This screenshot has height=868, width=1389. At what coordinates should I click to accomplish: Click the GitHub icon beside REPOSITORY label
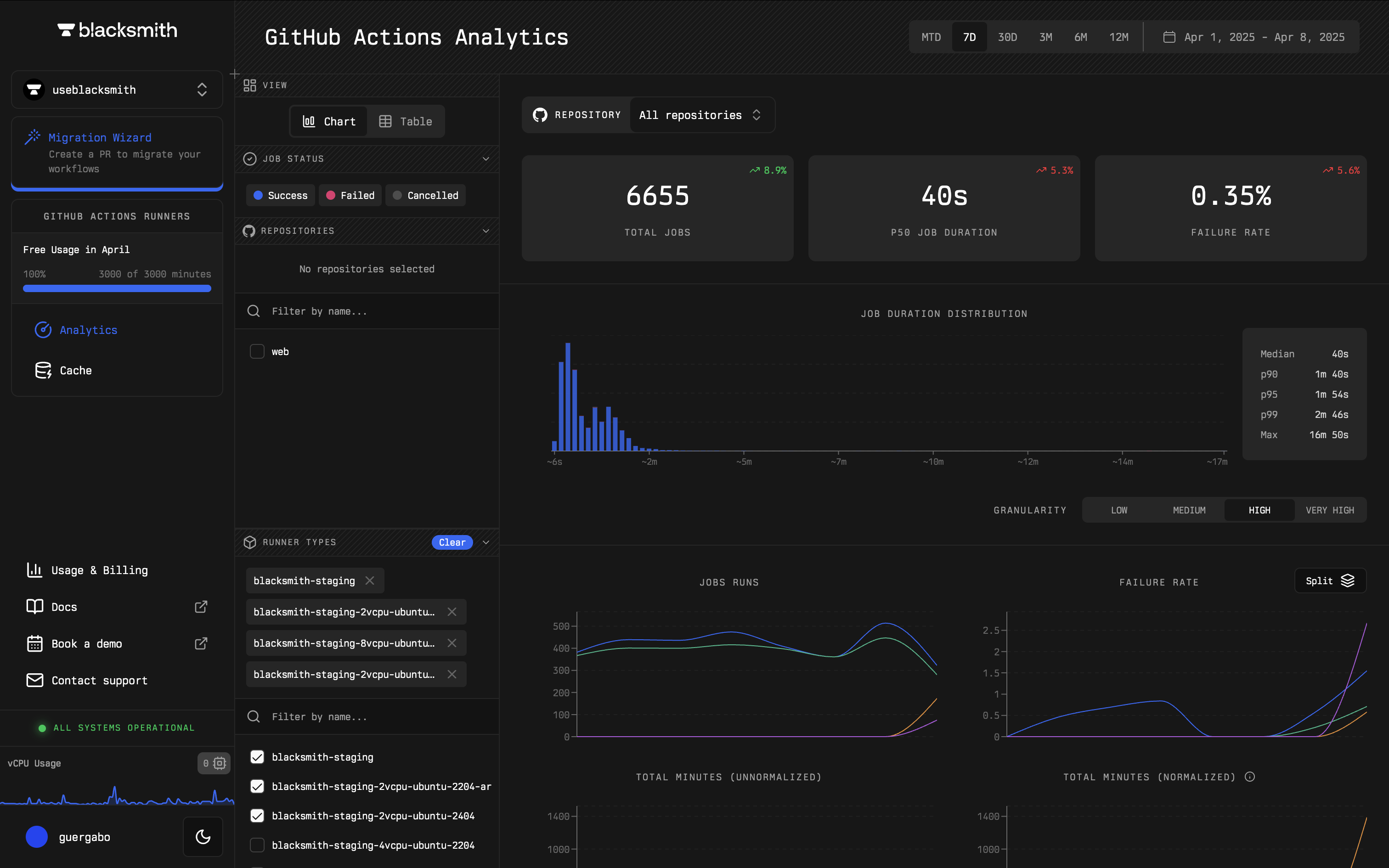[x=540, y=115]
